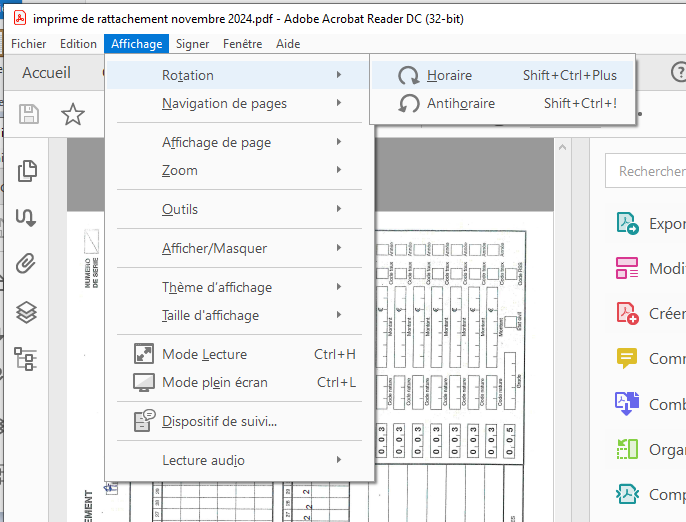
Task: Expand the Navigation de pages submenu arrow
Action: (339, 103)
